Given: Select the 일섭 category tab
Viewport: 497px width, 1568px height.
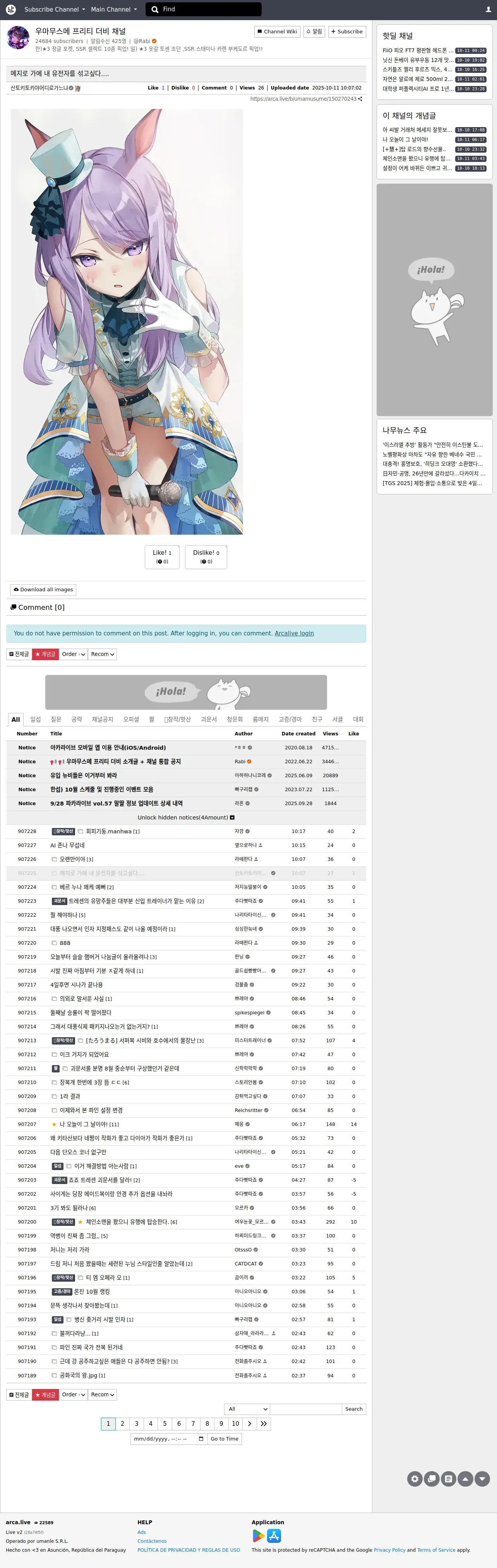Looking at the screenshot, I should [36, 719].
